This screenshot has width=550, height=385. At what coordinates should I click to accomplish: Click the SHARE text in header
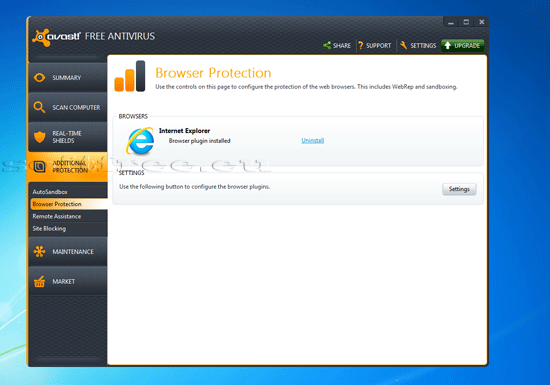click(342, 46)
